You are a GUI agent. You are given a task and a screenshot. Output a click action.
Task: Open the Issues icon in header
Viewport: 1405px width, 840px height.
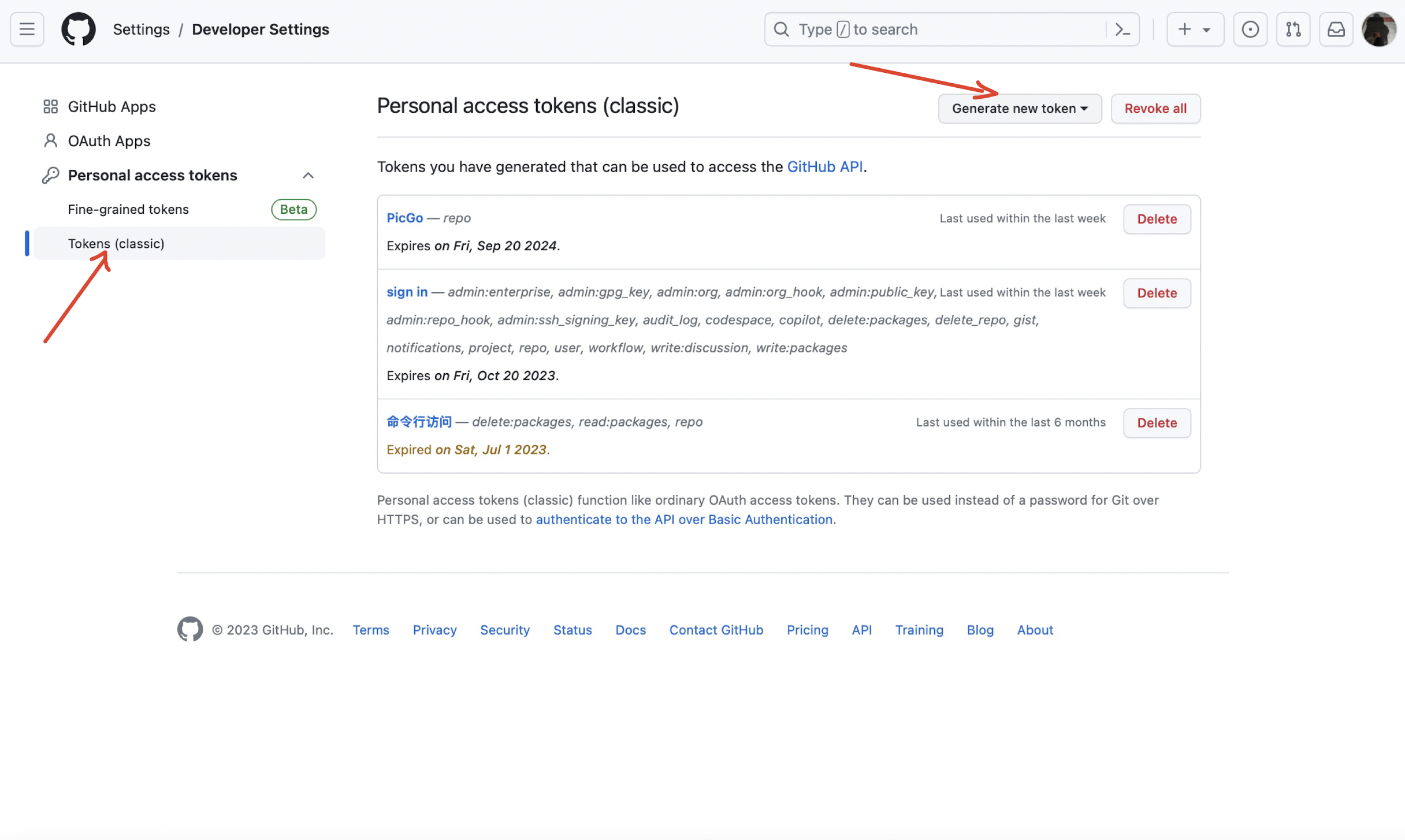1250,29
